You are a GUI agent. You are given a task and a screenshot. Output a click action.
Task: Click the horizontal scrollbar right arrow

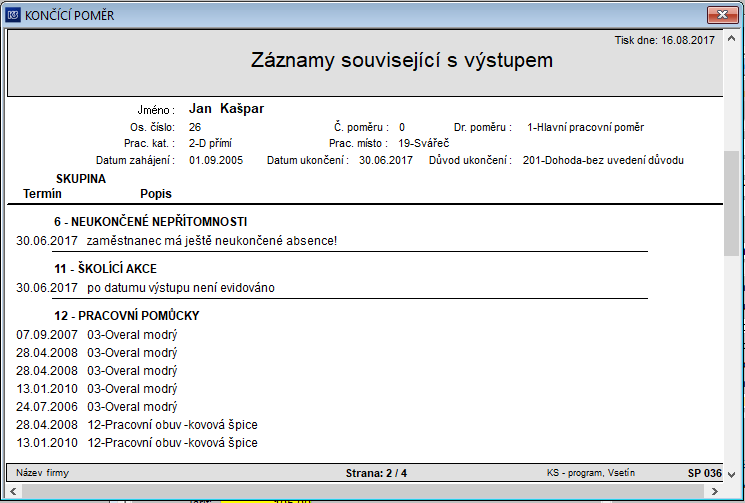(714, 491)
